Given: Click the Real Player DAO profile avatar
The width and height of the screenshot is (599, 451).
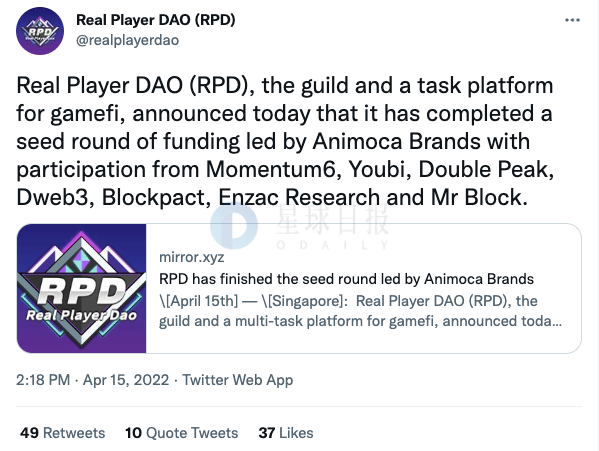Looking at the screenshot, I should (x=40, y=31).
